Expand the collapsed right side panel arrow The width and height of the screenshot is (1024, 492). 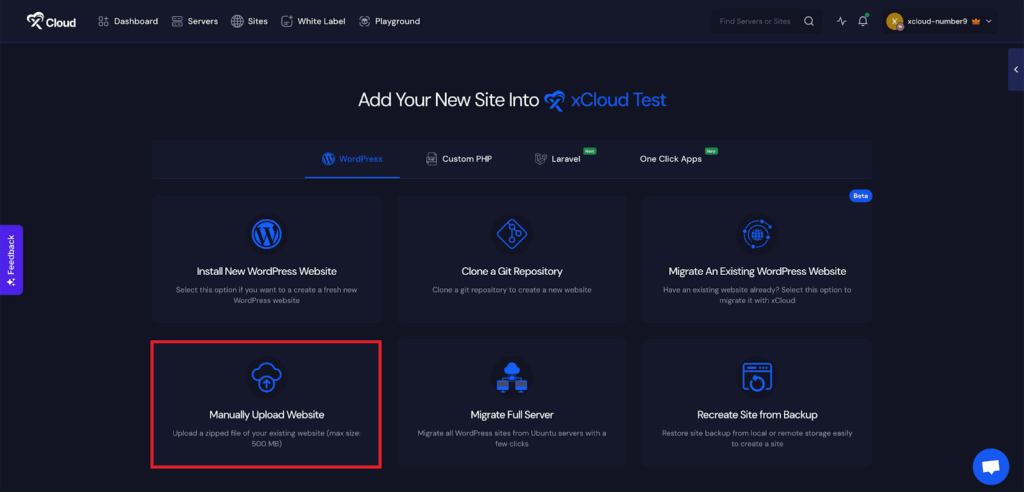[1015, 69]
